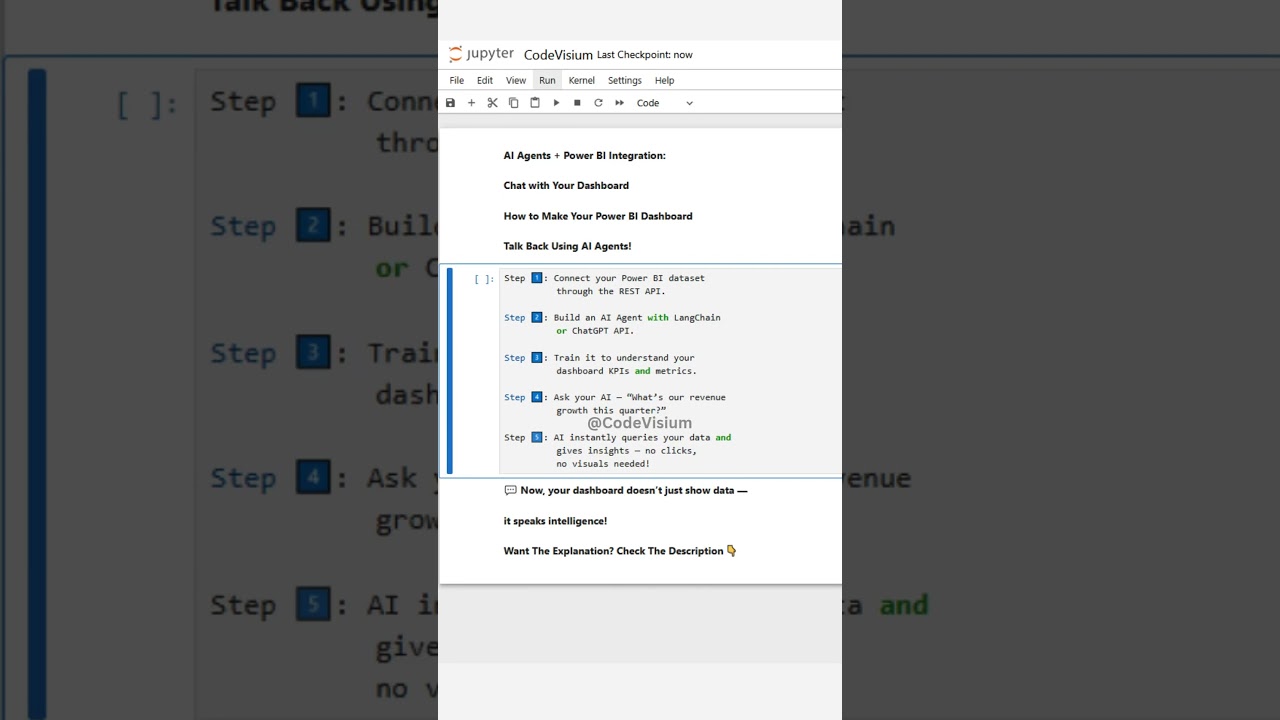Rename the notebook title CodeVisium
Image resolution: width=1280 pixels, height=720 pixels.
pyautogui.click(x=558, y=55)
